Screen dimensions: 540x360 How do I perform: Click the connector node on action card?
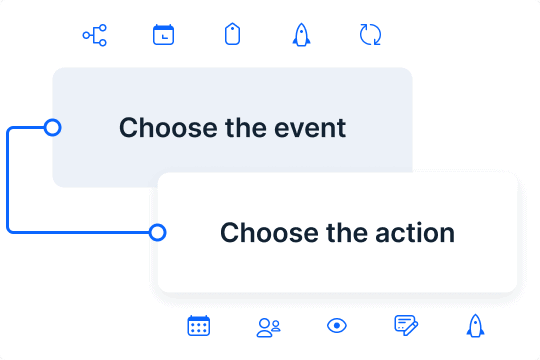pos(158,233)
